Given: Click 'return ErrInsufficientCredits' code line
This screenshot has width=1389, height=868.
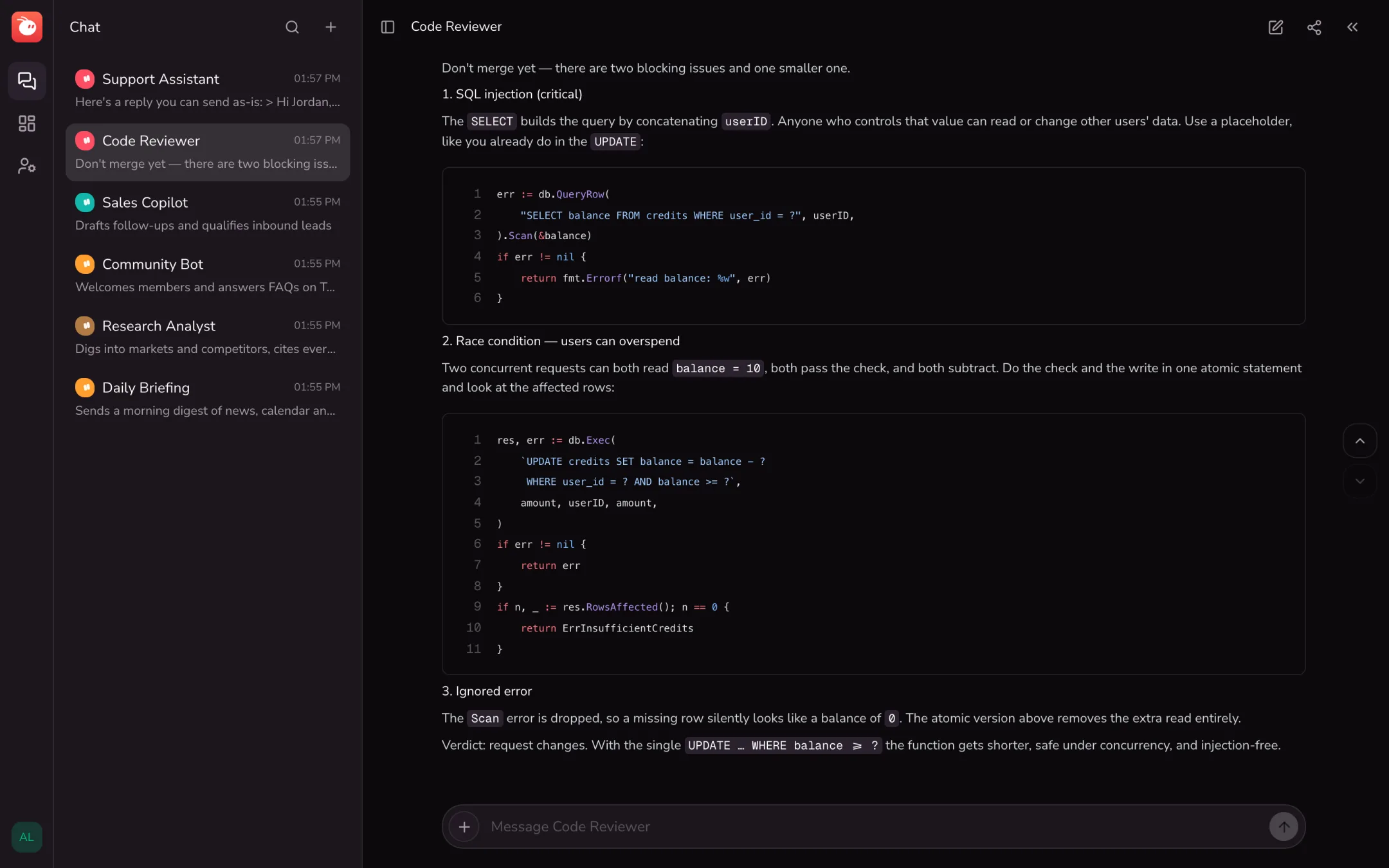Looking at the screenshot, I should coord(607,628).
